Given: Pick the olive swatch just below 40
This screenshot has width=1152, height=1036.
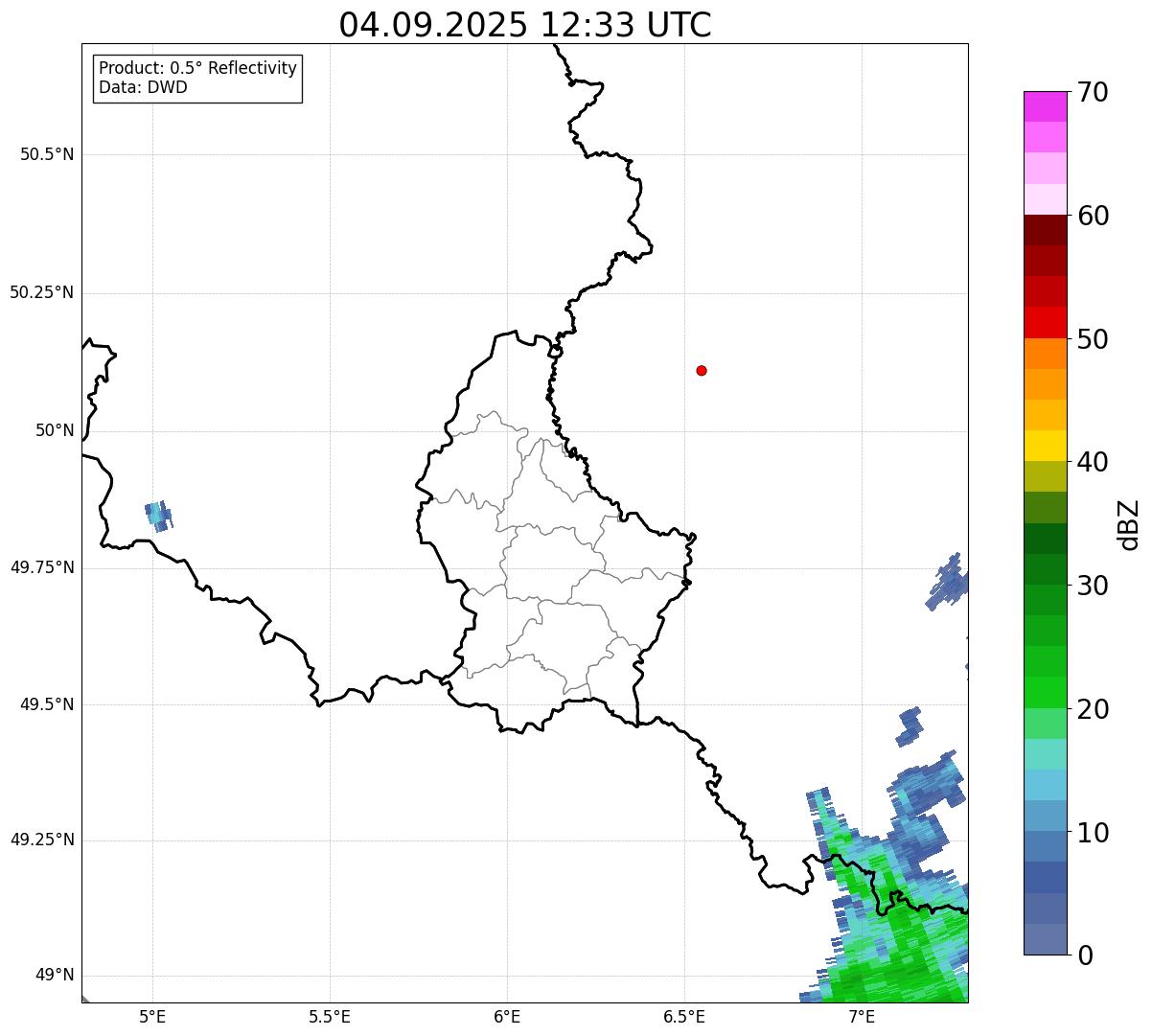Looking at the screenshot, I should click(1045, 476).
